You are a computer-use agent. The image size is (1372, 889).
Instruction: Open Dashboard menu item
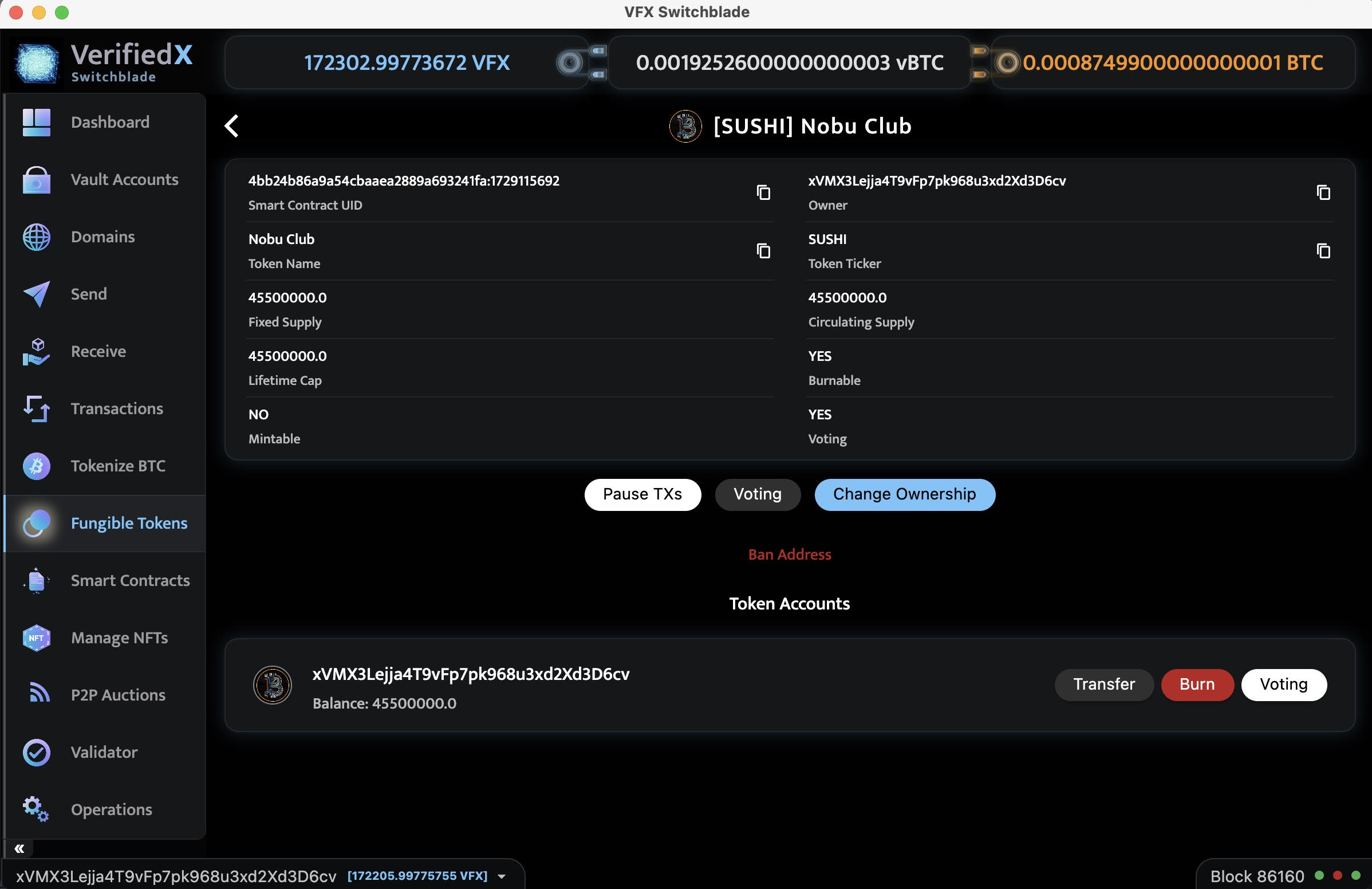point(104,122)
